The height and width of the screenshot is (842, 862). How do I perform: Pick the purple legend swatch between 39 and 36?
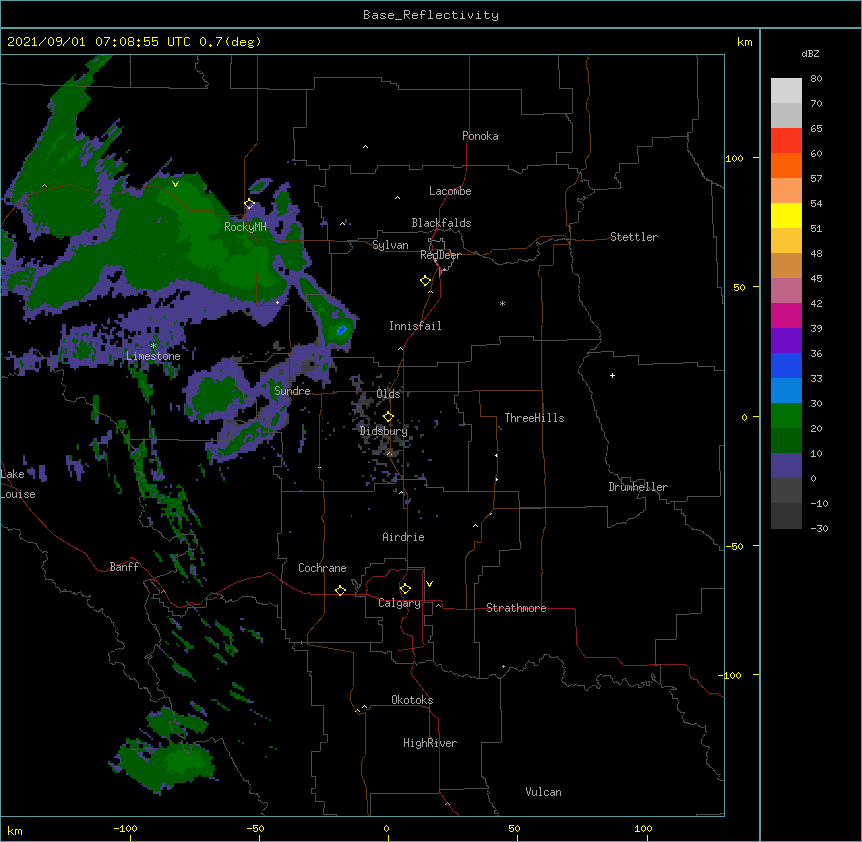[x=786, y=341]
